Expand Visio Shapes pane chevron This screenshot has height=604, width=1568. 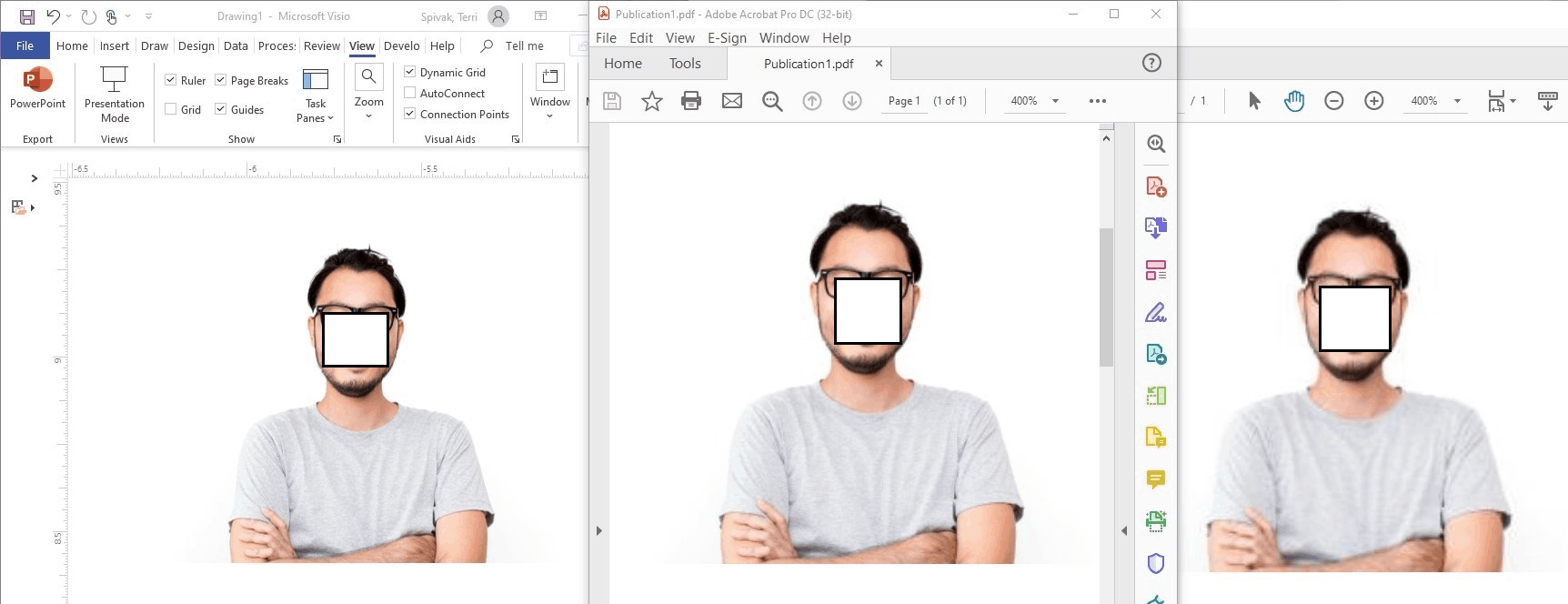pos(35,178)
